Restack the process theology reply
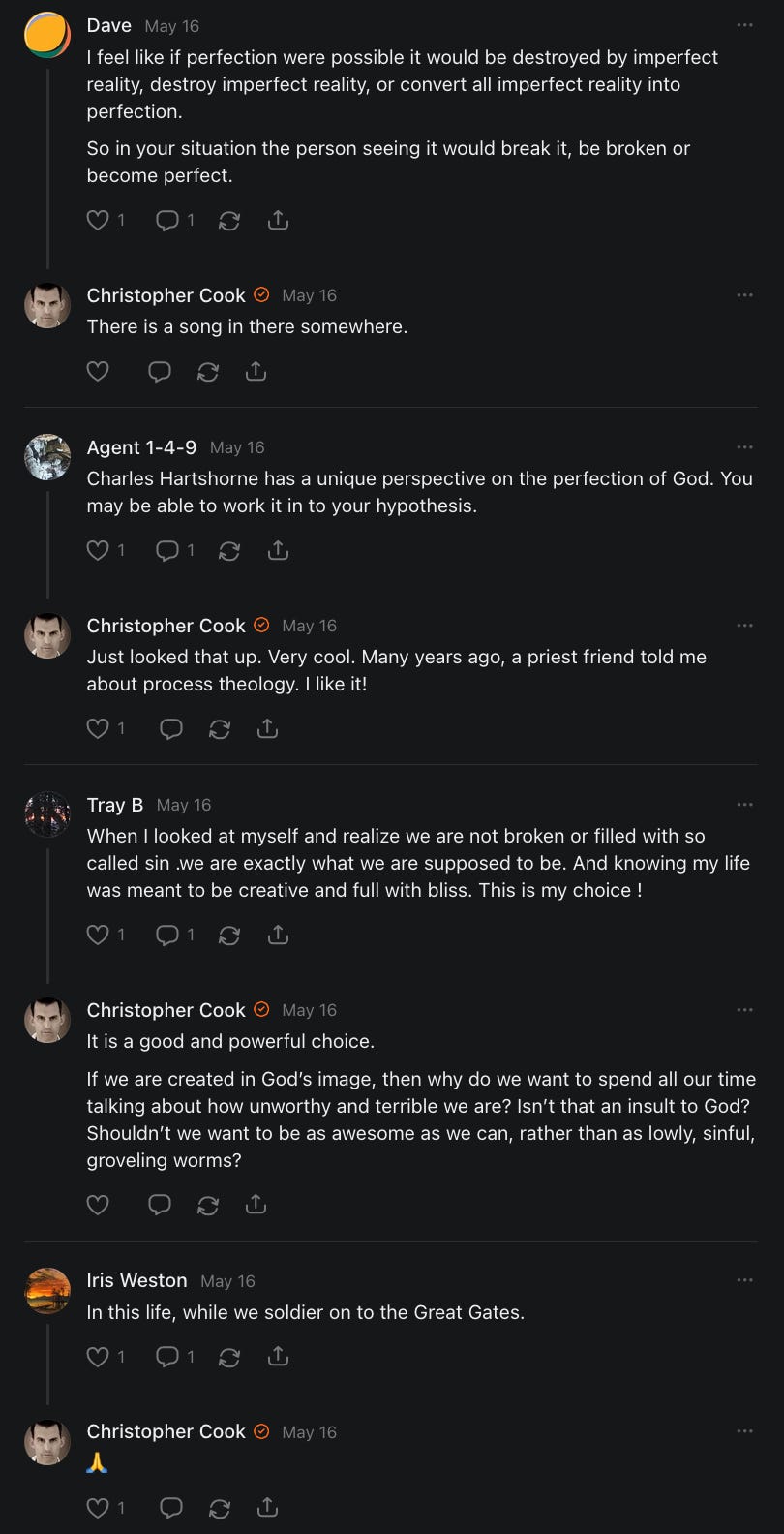This screenshot has height=1534, width=784. point(220,729)
